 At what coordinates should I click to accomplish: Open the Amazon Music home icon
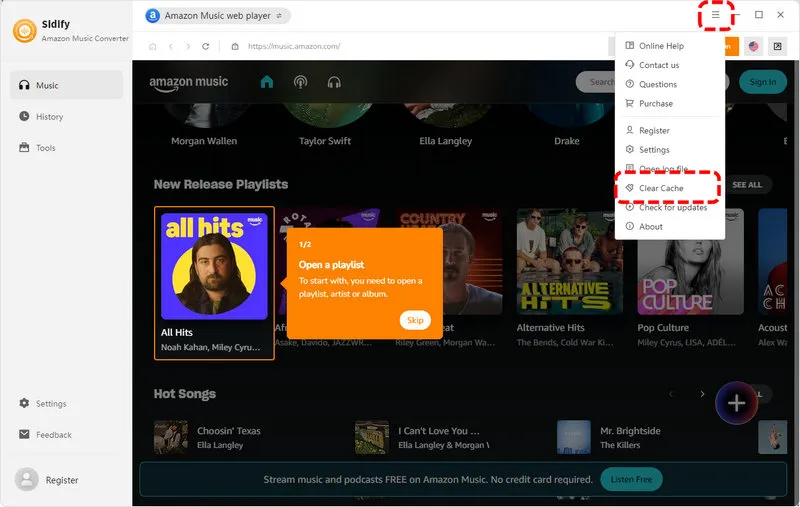click(267, 82)
